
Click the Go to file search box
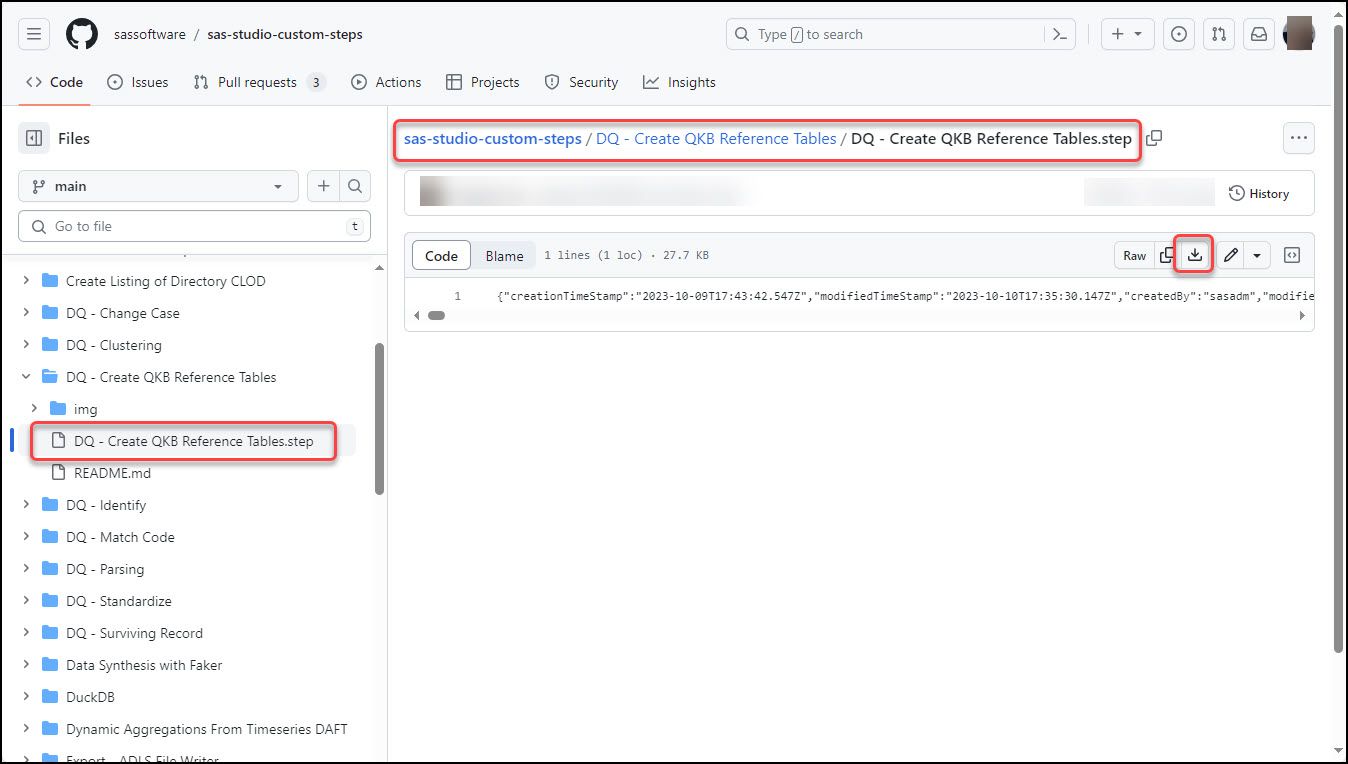tap(194, 226)
